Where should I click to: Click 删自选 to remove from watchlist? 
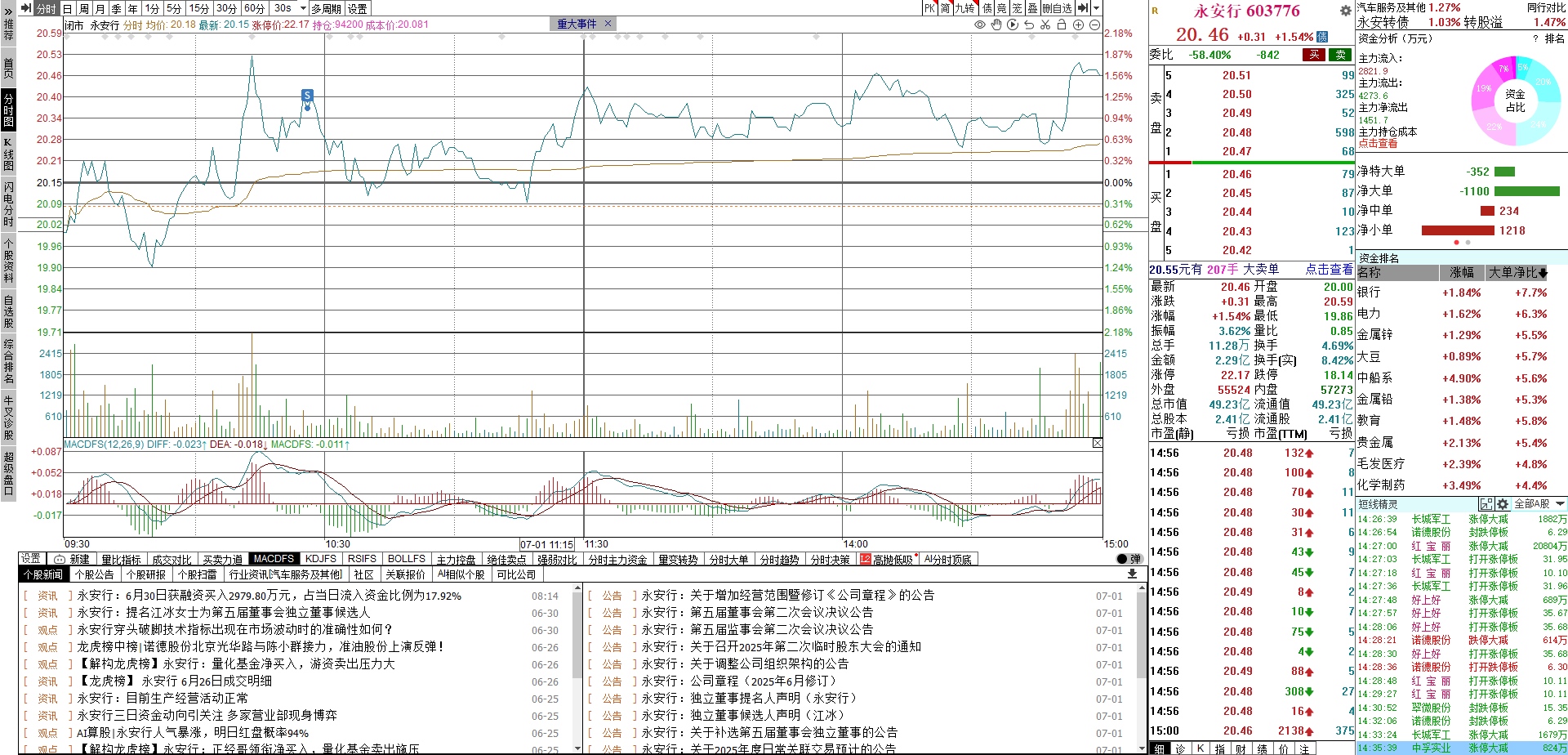[x=1057, y=8]
